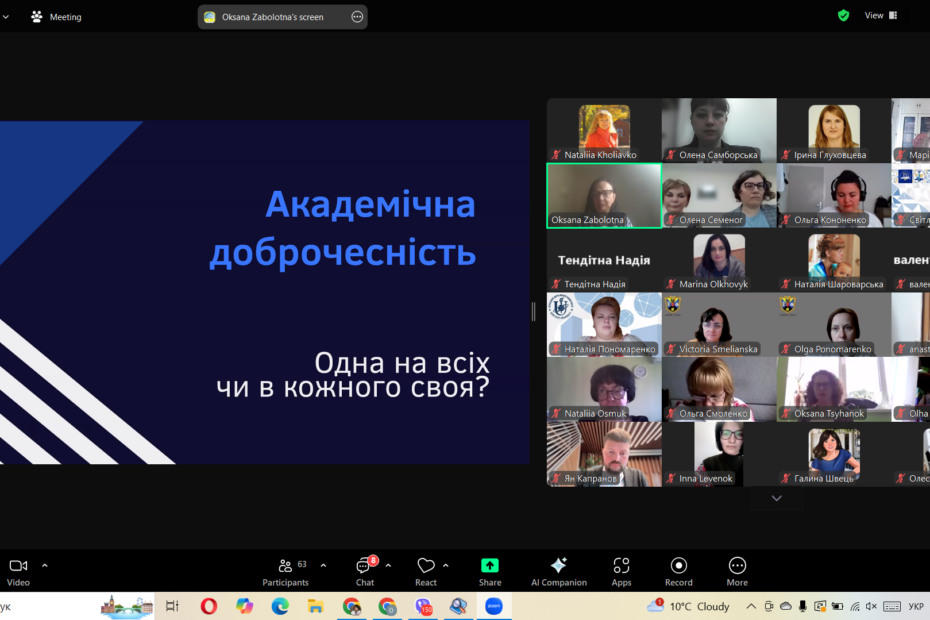Select the Ольга Кононенко video tile
This screenshot has height=620, width=930.
click(x=834, y=196)
